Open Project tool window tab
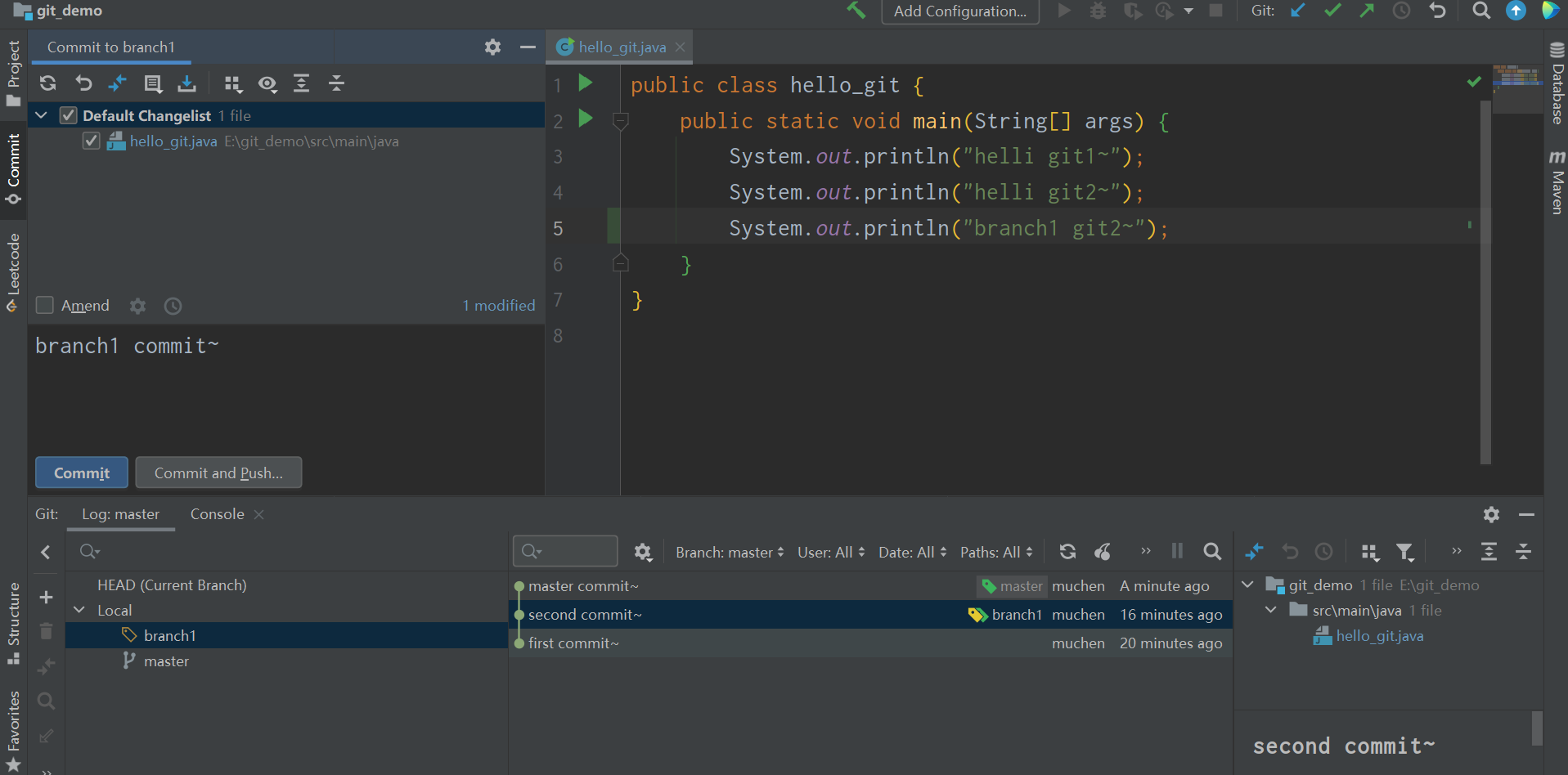The height and width of the screenshot is (775, 1568). tap(13, 73)
